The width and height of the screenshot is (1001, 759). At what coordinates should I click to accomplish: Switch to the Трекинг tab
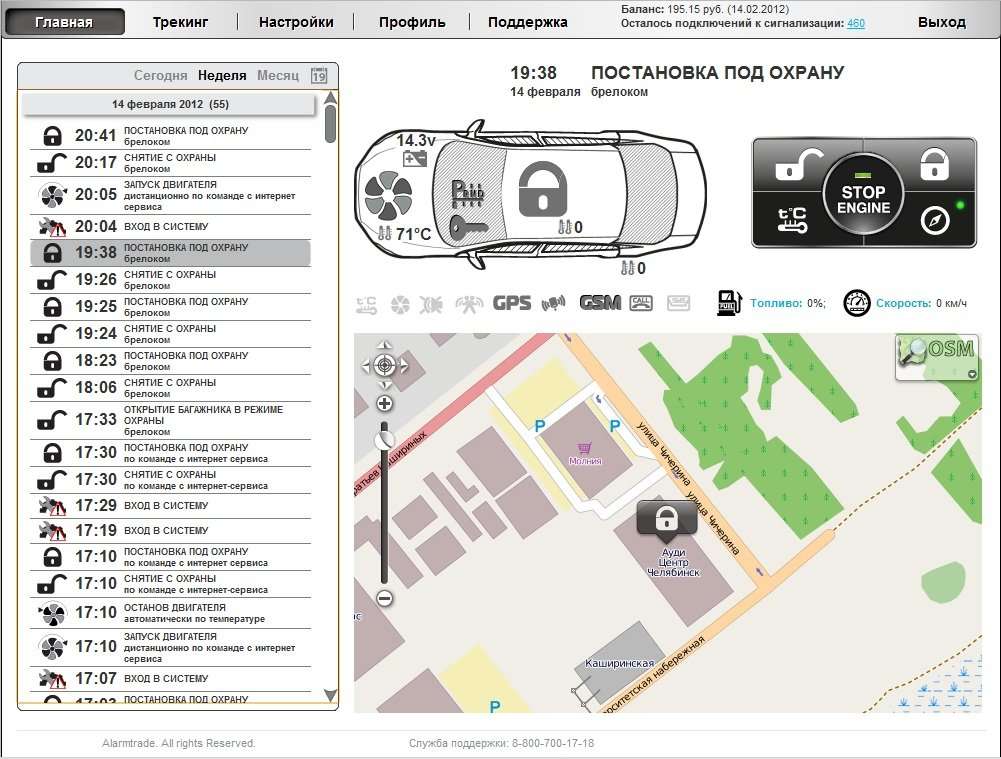(180, 22)
